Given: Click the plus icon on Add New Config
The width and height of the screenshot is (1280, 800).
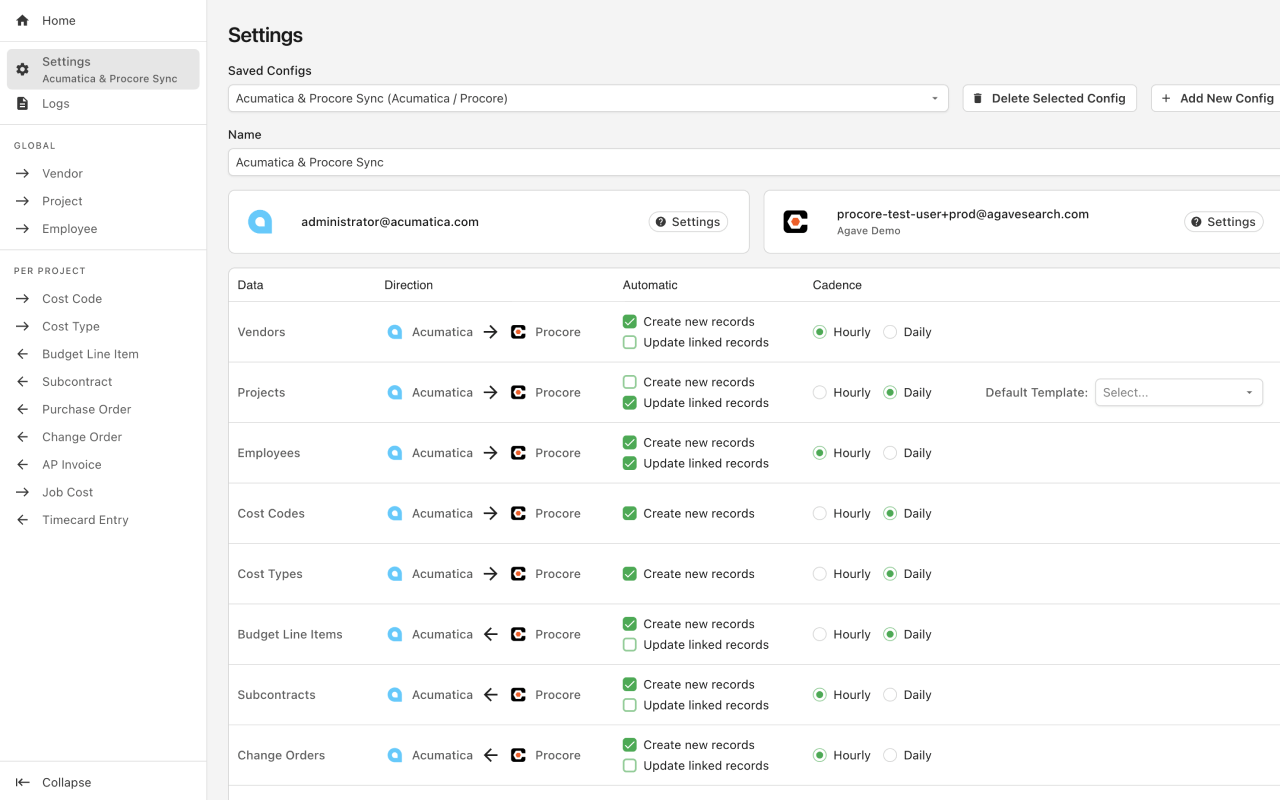Looking at the screenshot, I should 1166,98.
